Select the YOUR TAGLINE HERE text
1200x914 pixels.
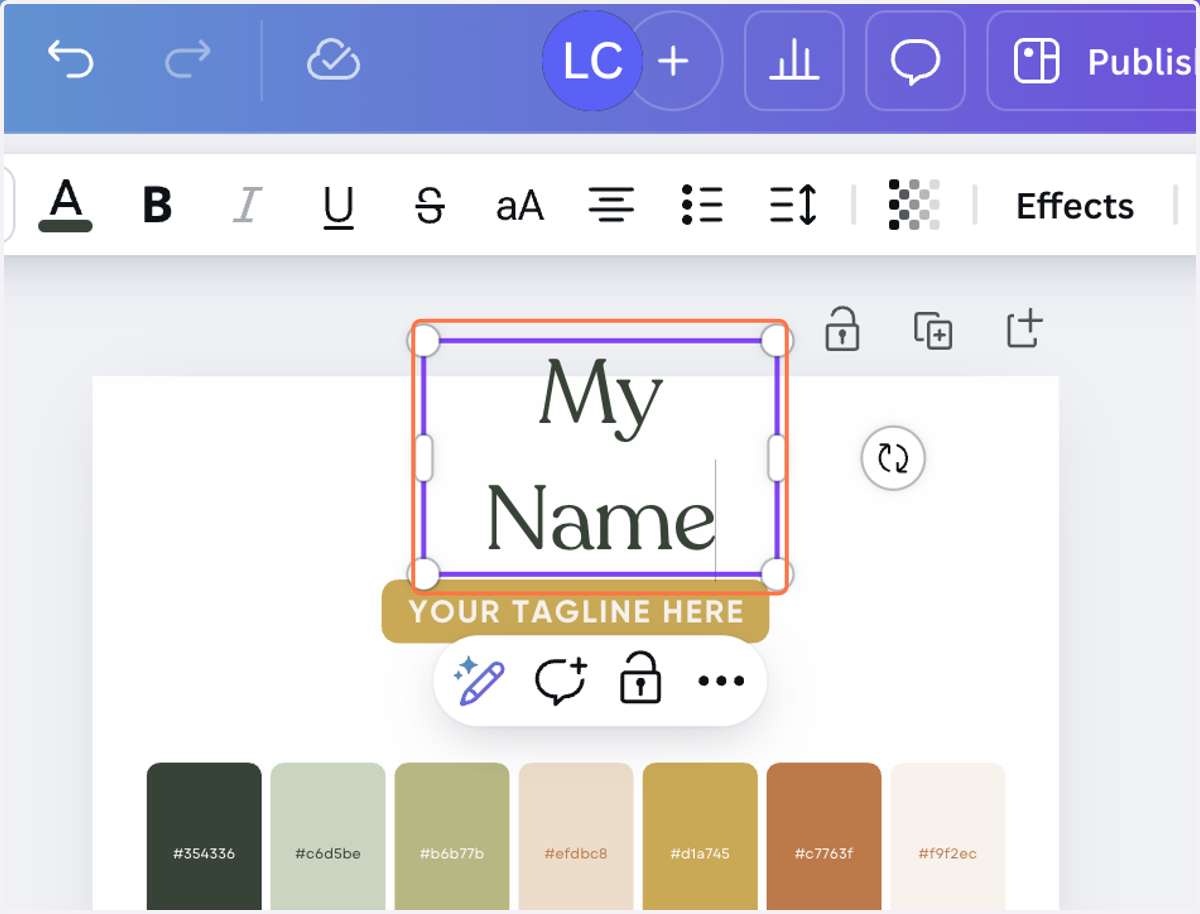tap(576, 611)
